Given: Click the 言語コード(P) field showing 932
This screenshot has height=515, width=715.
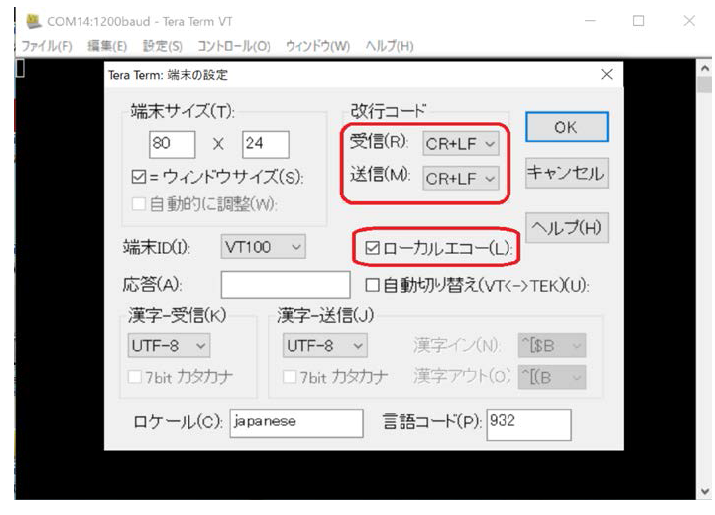Looking at the screenshot, I should (529, 425).
